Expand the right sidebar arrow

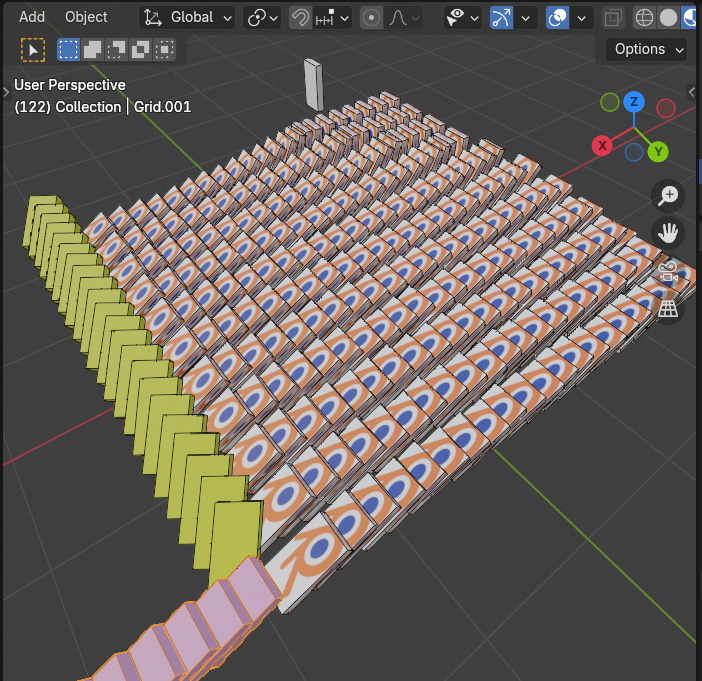(692, 92)
